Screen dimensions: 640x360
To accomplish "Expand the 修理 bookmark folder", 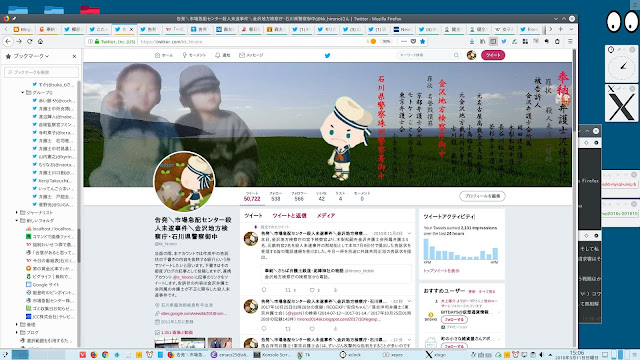I will [x=17, y=324].
